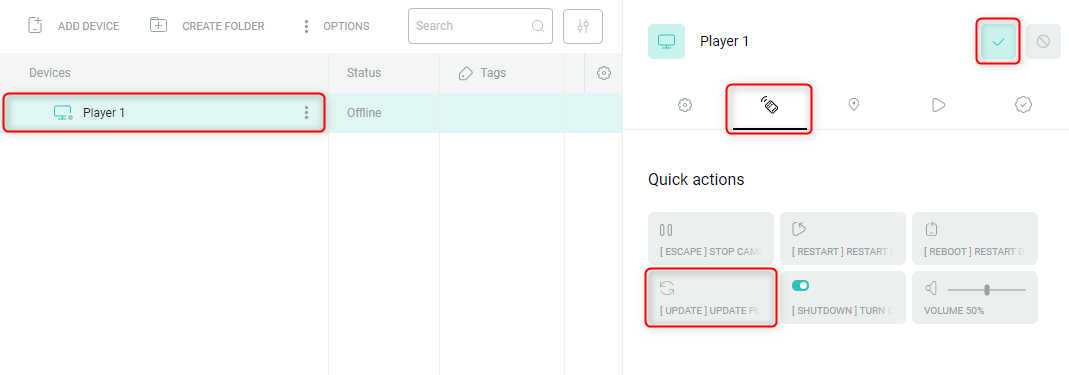Focus the Search input field

[480, 26]
